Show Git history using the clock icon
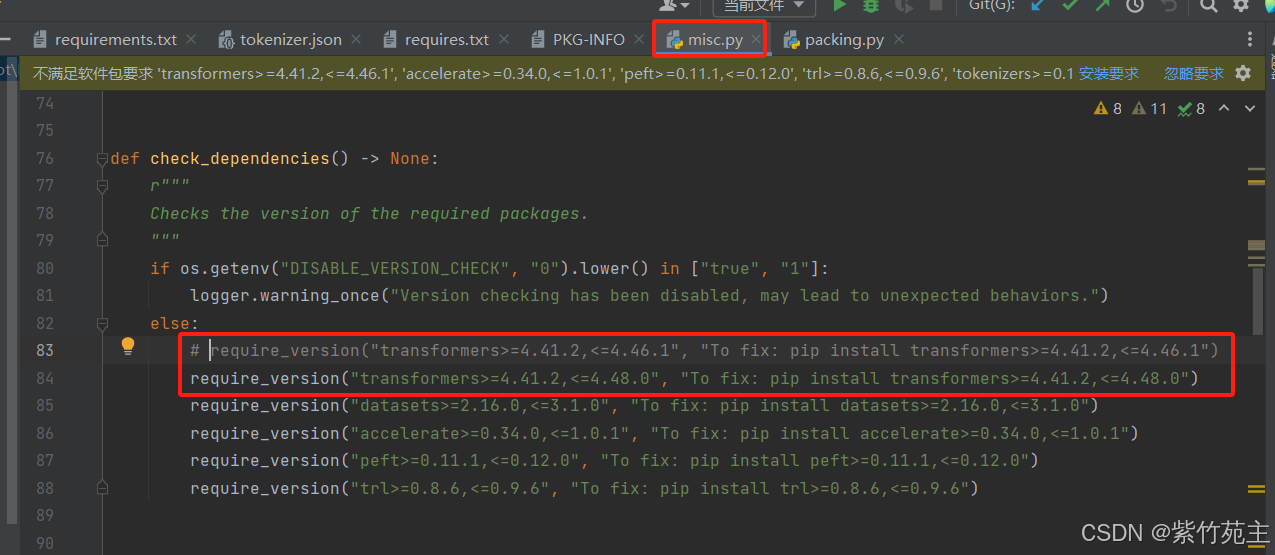The height and width of the screenshot is (555, 1275). click(x=1135, y=5)
